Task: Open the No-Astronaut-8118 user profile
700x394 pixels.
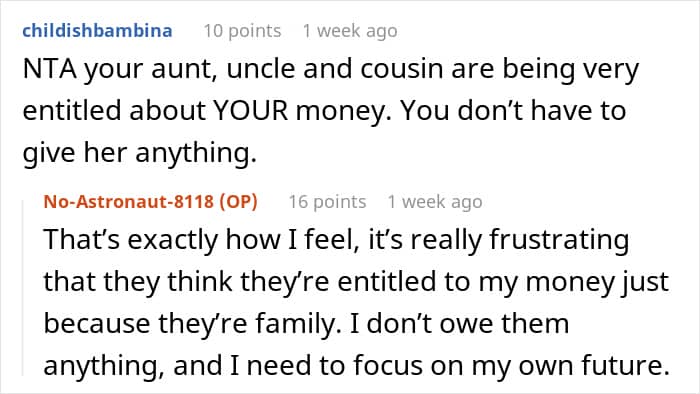Action: tap(129, 202)
